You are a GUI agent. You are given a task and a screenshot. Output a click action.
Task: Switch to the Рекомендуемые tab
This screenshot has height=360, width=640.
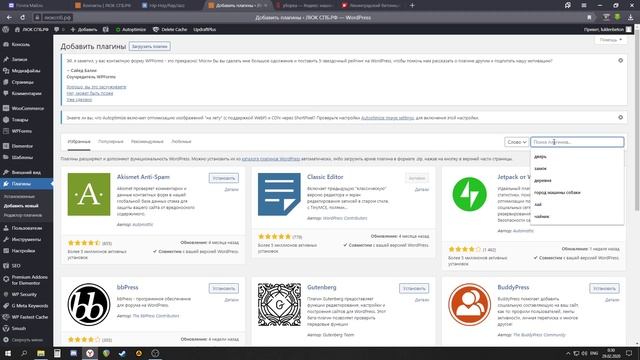coord(147,142)
